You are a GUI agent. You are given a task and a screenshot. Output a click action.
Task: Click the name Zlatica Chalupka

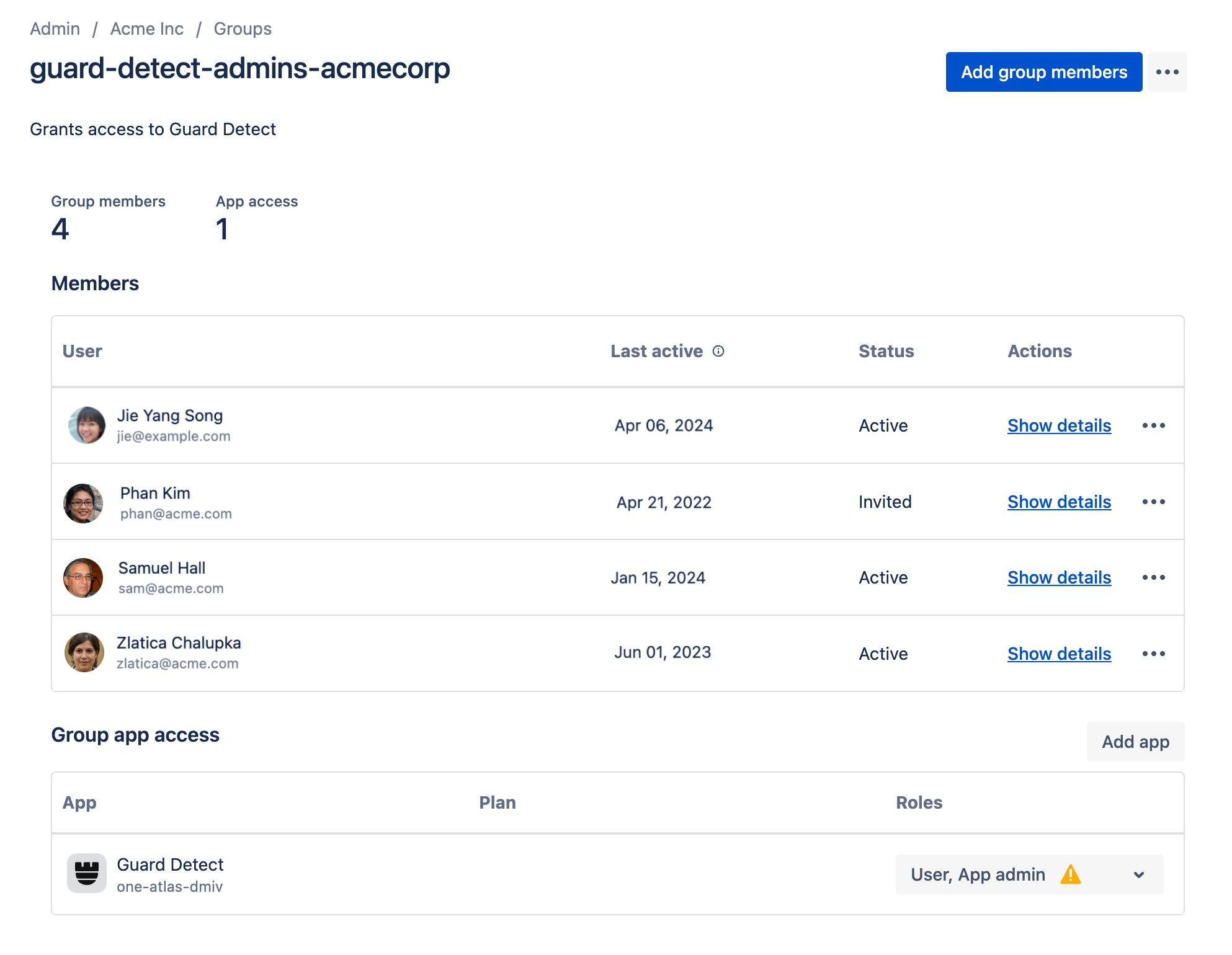coord(179,643)
